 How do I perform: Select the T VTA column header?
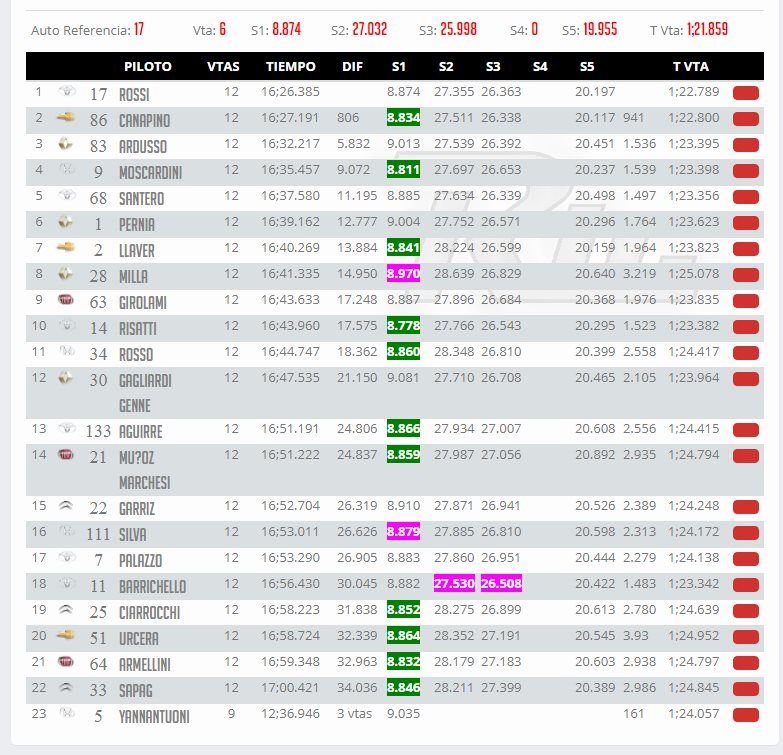point(691,66)
